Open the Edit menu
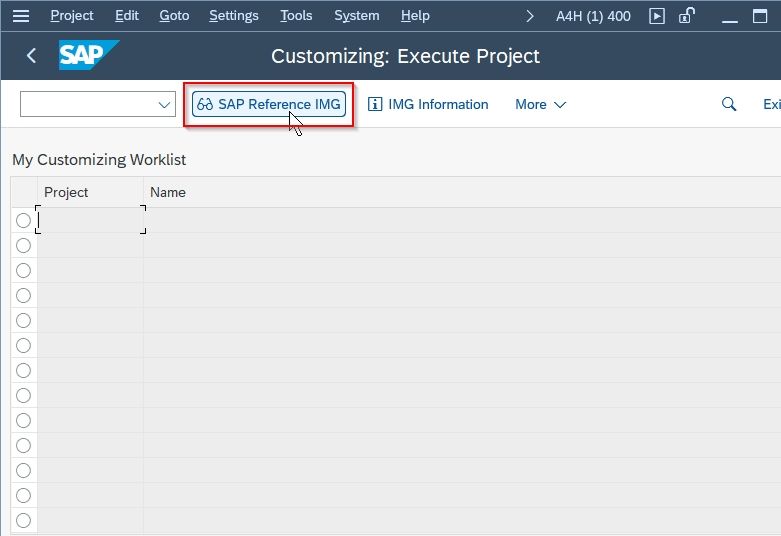 pyautogui.click(x=127, y=16)
